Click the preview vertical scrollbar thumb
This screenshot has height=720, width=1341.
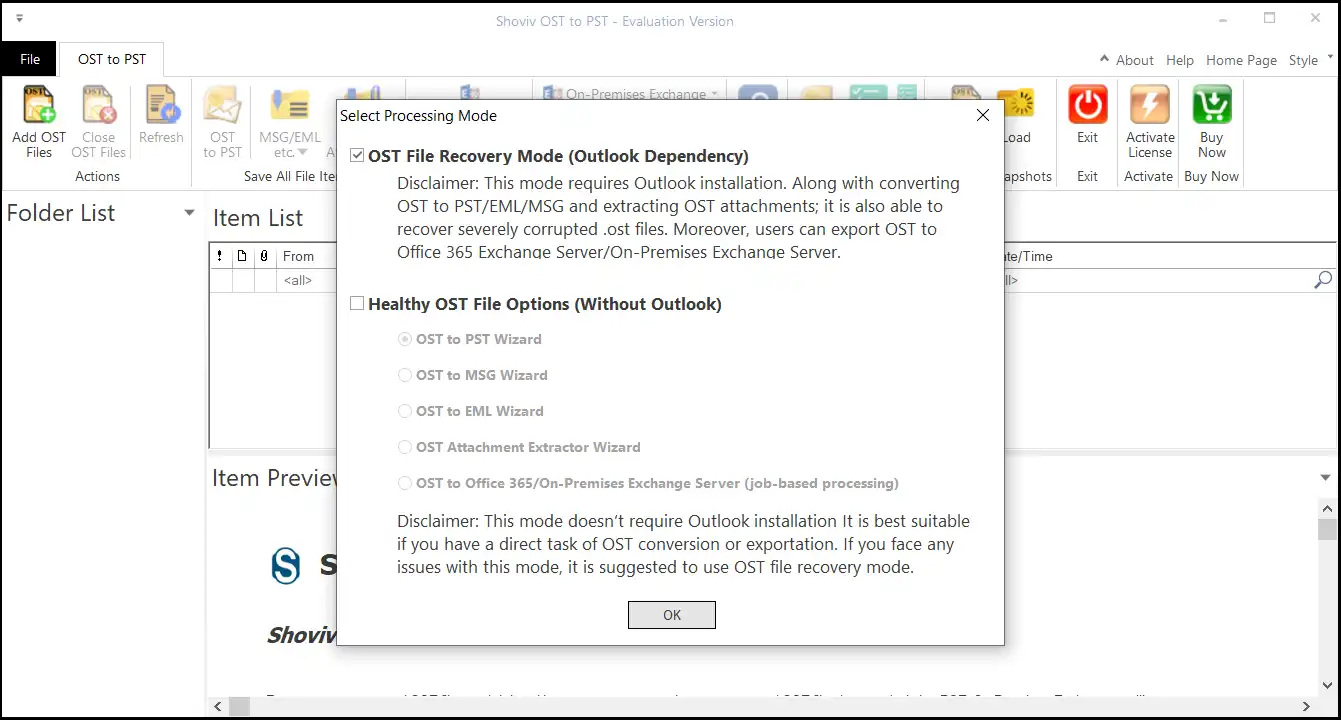(1327, 530)
